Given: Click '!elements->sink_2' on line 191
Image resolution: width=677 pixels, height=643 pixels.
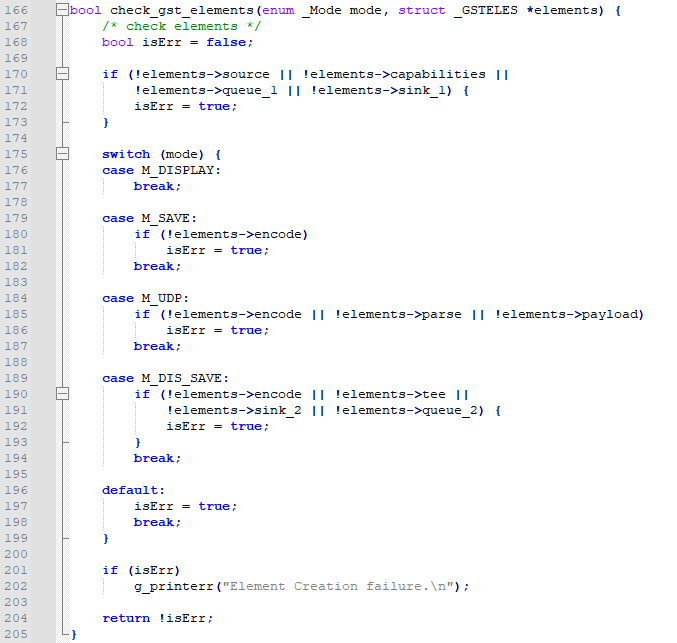Looking at the screenshot, I should pyautogui.click(x=234, y=410).
